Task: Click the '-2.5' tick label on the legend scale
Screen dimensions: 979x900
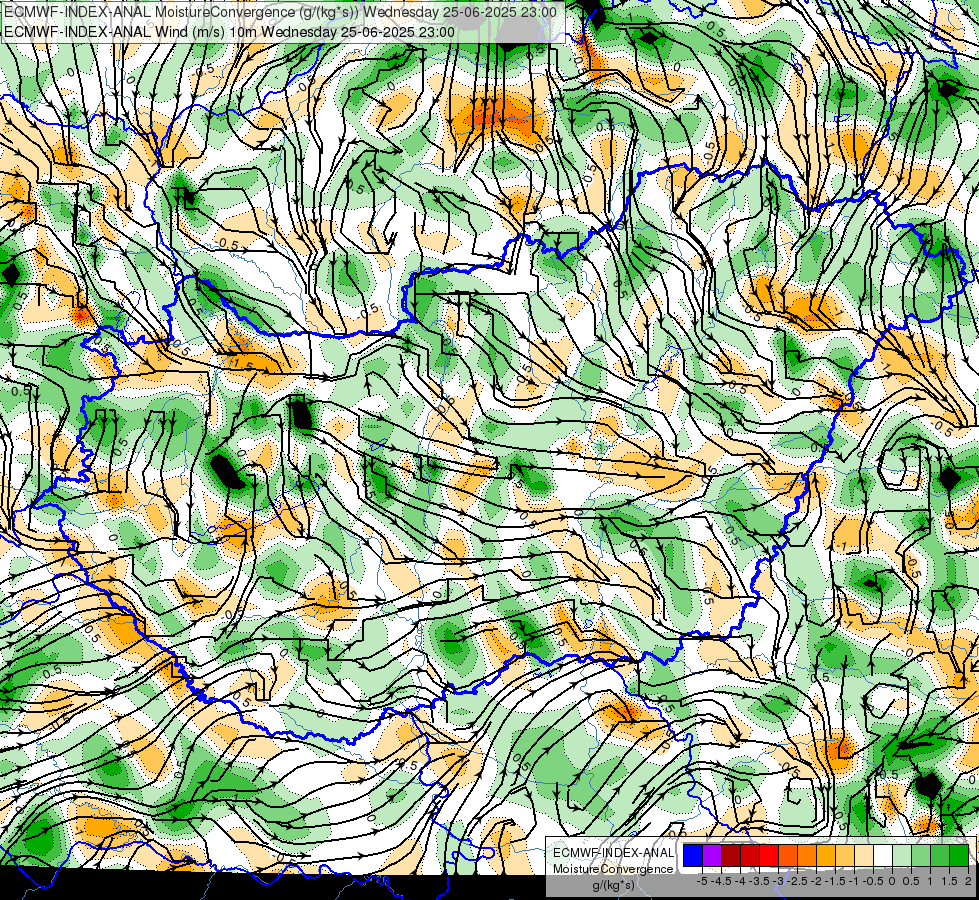Action: pyautogui.click(x=797, y=881)
